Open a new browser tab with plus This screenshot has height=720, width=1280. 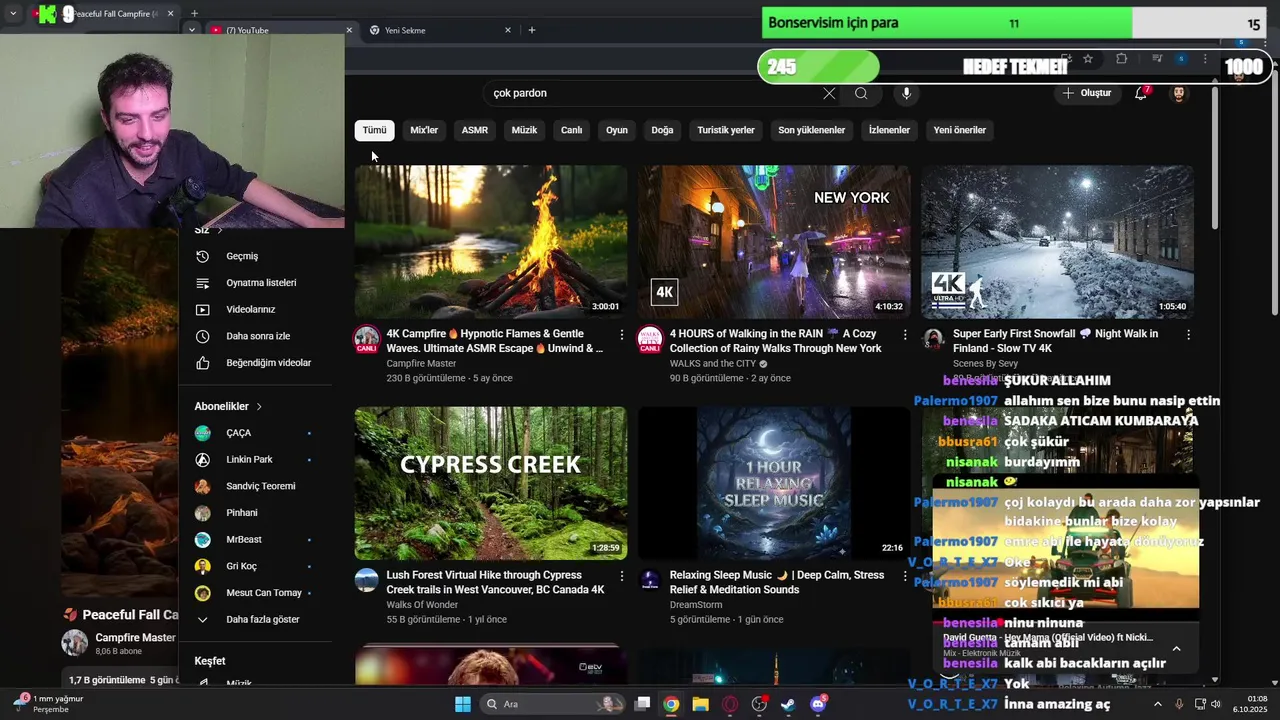coord(532,30)
